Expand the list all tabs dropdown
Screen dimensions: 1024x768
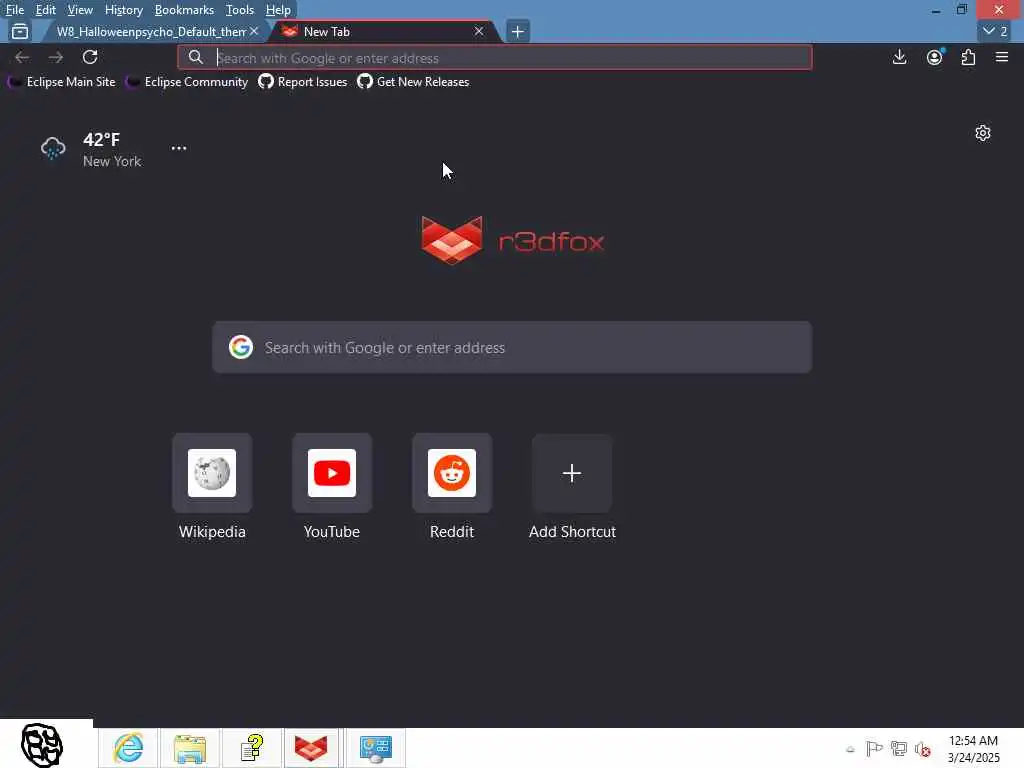(995, 31)
